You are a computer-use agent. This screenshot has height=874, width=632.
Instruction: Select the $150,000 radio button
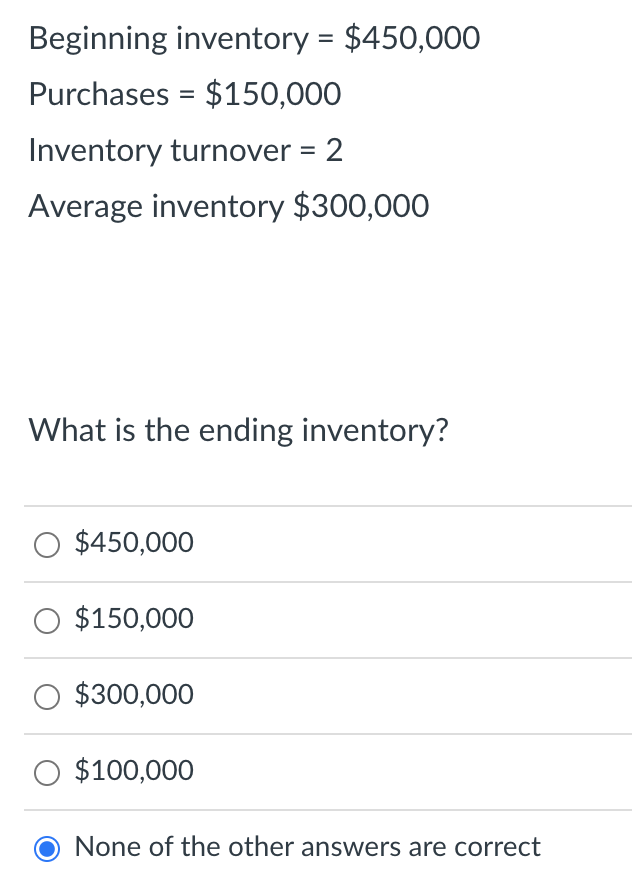tap(46, 621)
